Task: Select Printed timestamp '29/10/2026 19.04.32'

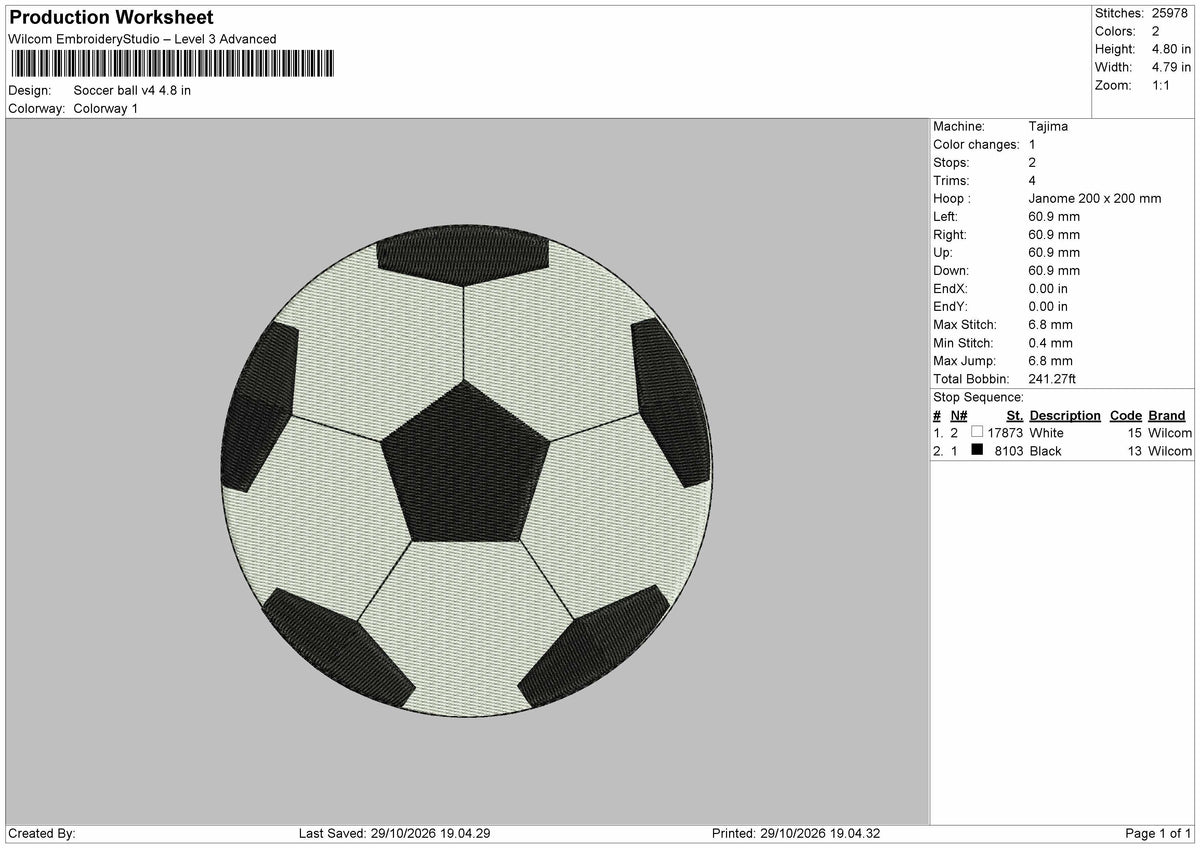Action: tap(818, 834)
